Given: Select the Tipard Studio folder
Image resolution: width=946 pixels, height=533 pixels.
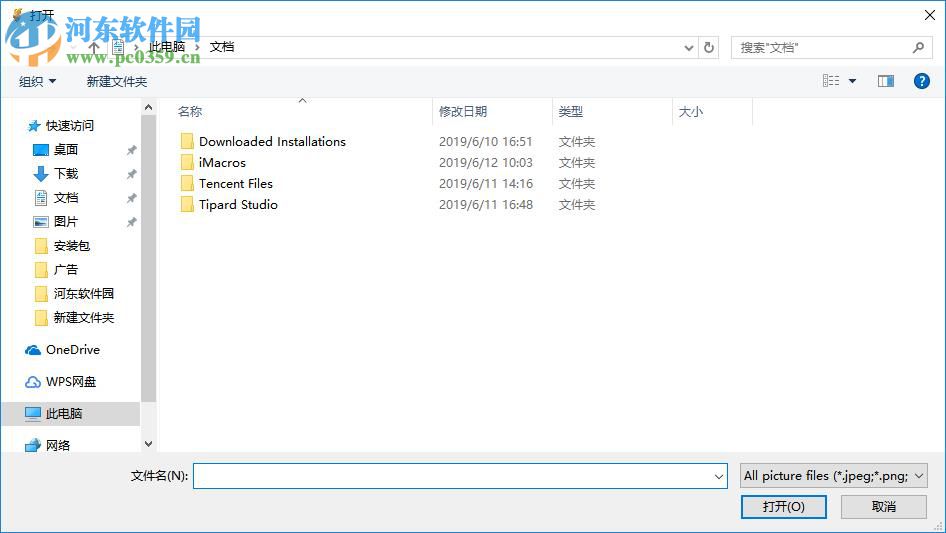Looking at the screenshot, I should point(238,205).
